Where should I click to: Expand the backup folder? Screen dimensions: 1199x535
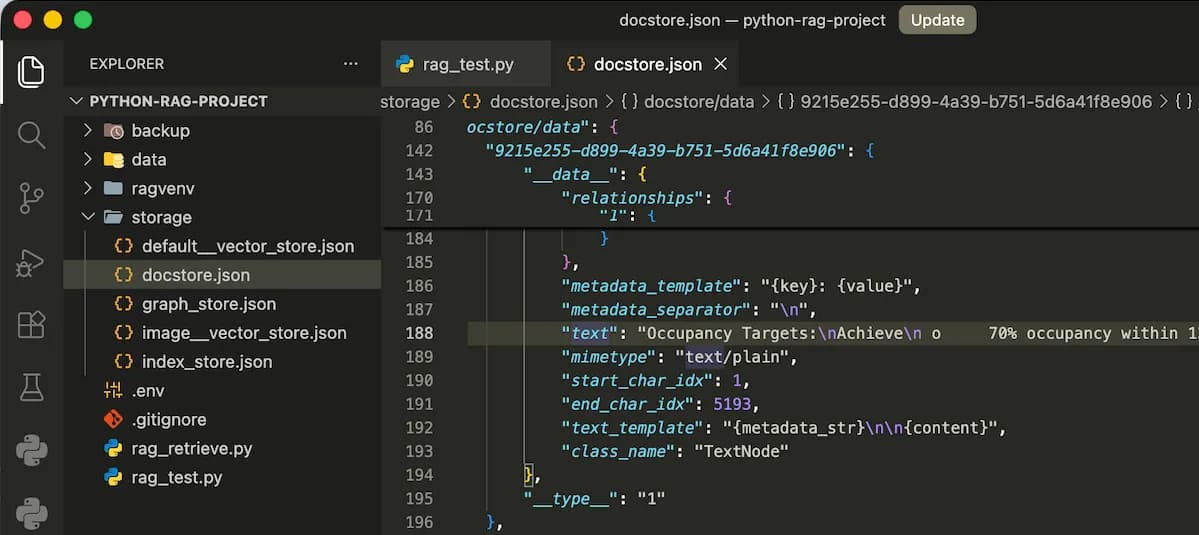click(x=87, y=131)
